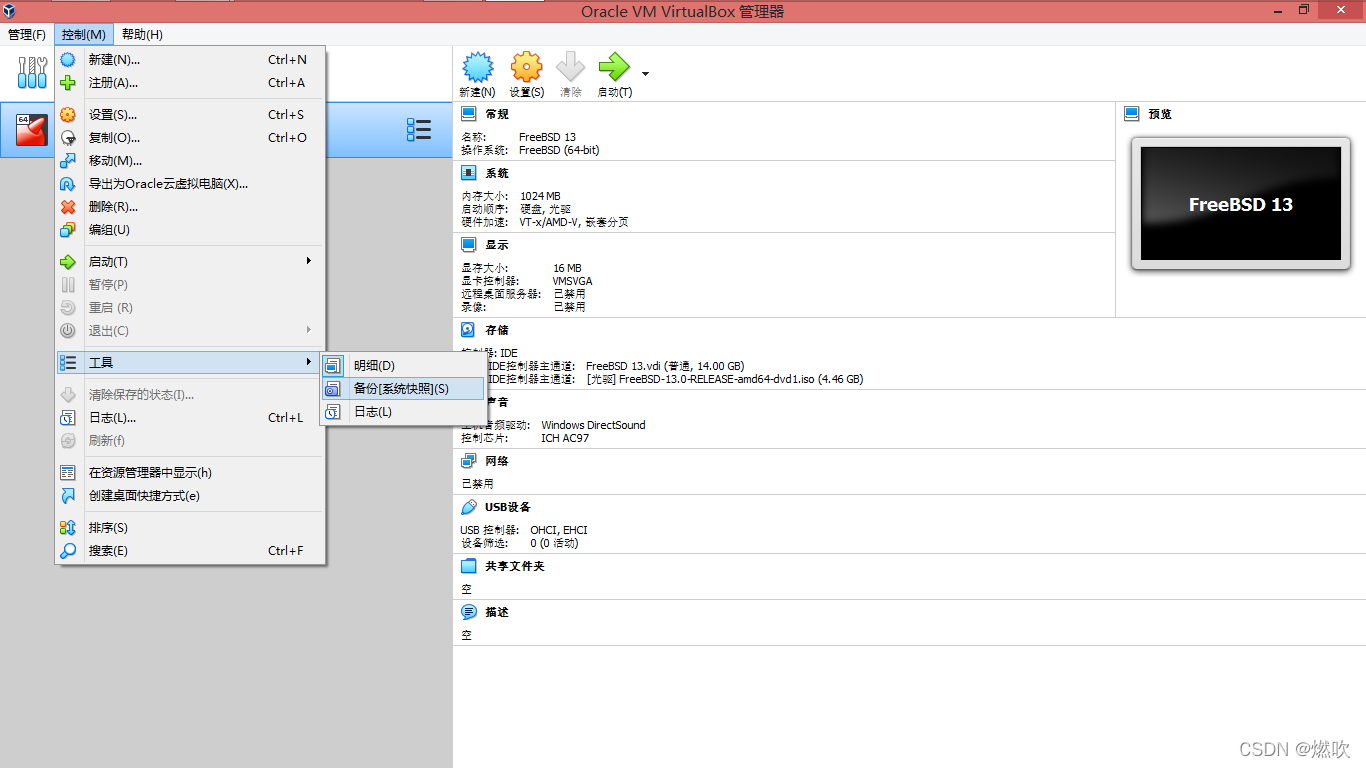This screenshot has width=1366, height=768.
Task: Open the 存储 section header link
Action: tap(497, 330)
